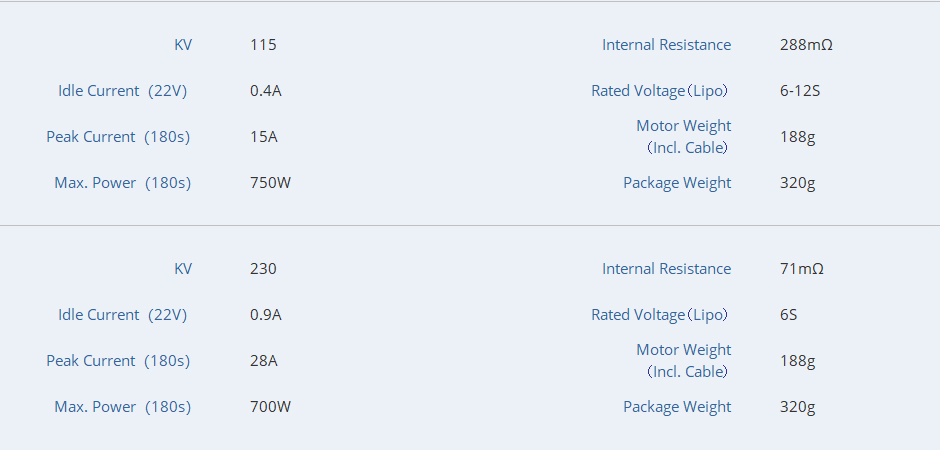
Task: Click the KV label beside 230
Action: 183,269
